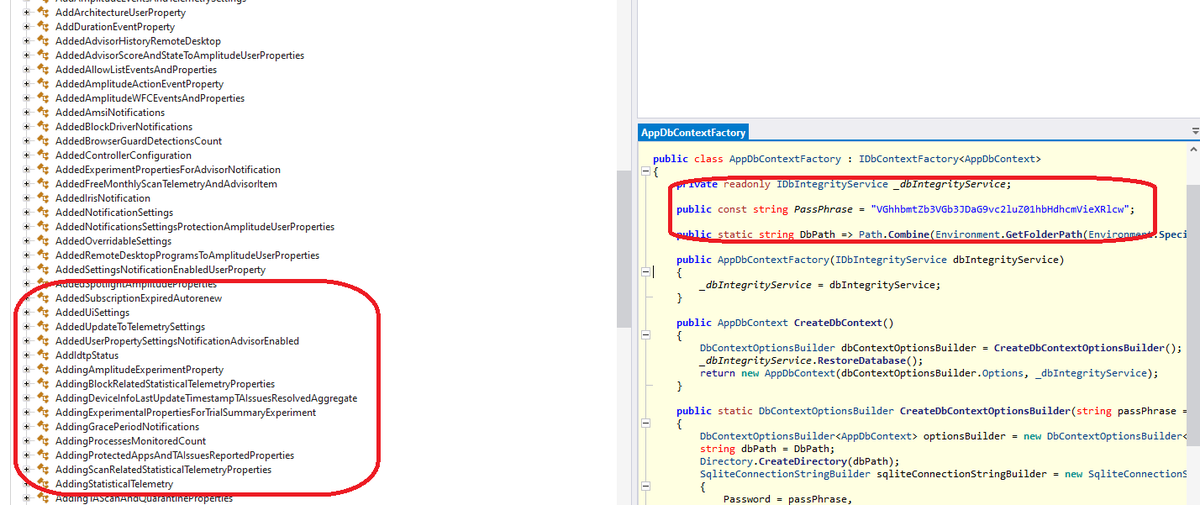Image resolution: width=1200 pixels, height=505 pixels.
Task: Open the tab list dropdown arrow
Action: click(1194, 132)
